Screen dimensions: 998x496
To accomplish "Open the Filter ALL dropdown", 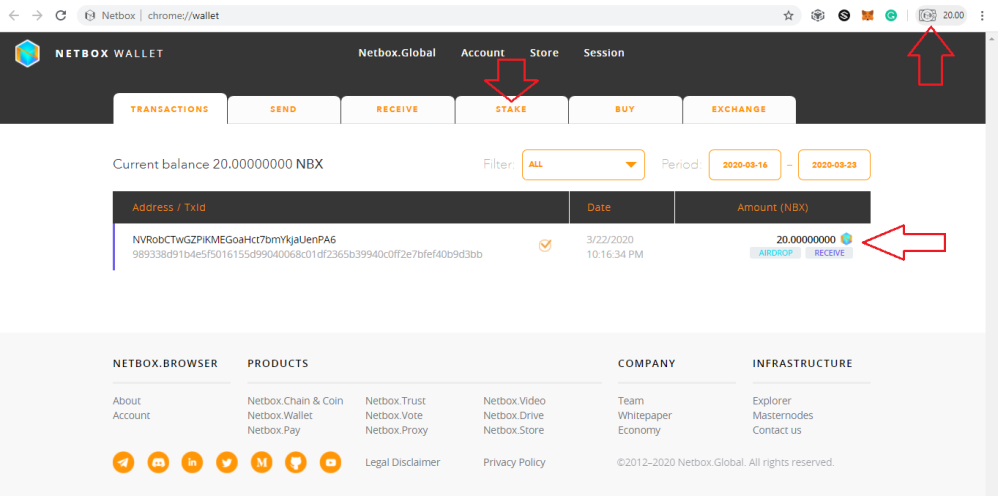I will tap(583, 164).
